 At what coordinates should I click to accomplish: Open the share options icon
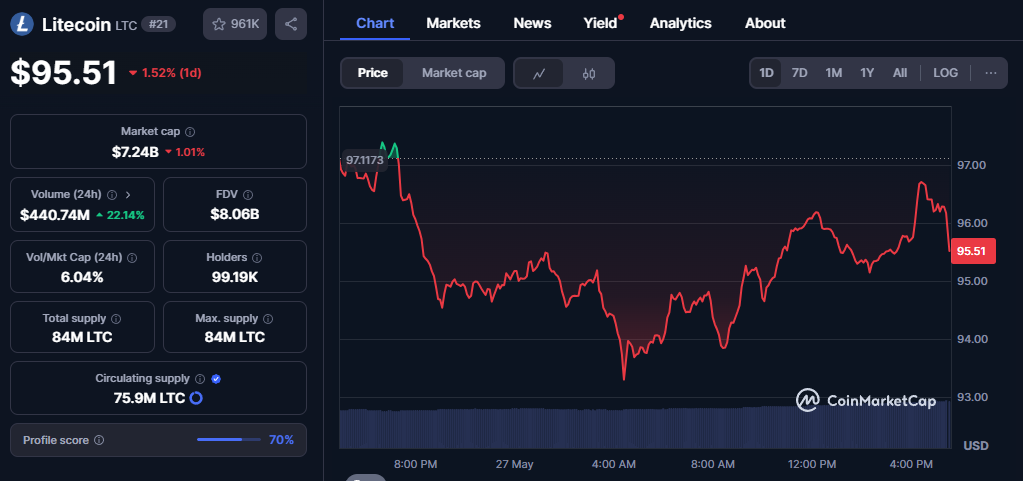click(291, 24)
